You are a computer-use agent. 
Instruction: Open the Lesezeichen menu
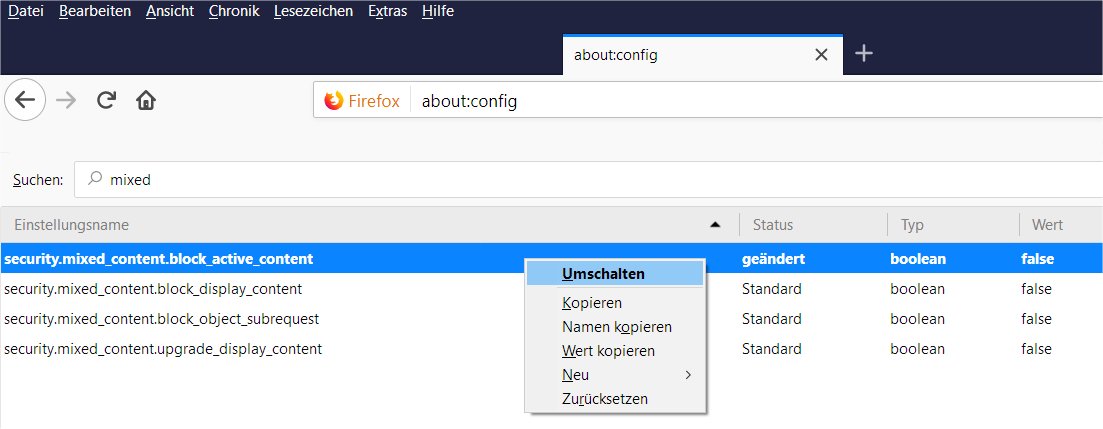click(x=313, y=11)
